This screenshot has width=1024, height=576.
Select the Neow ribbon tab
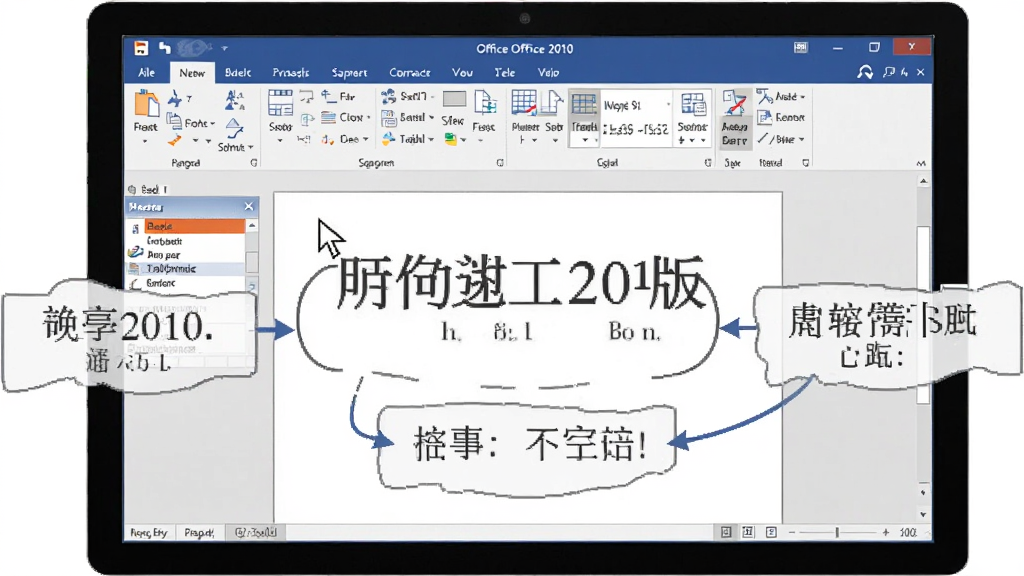[192, 73]
